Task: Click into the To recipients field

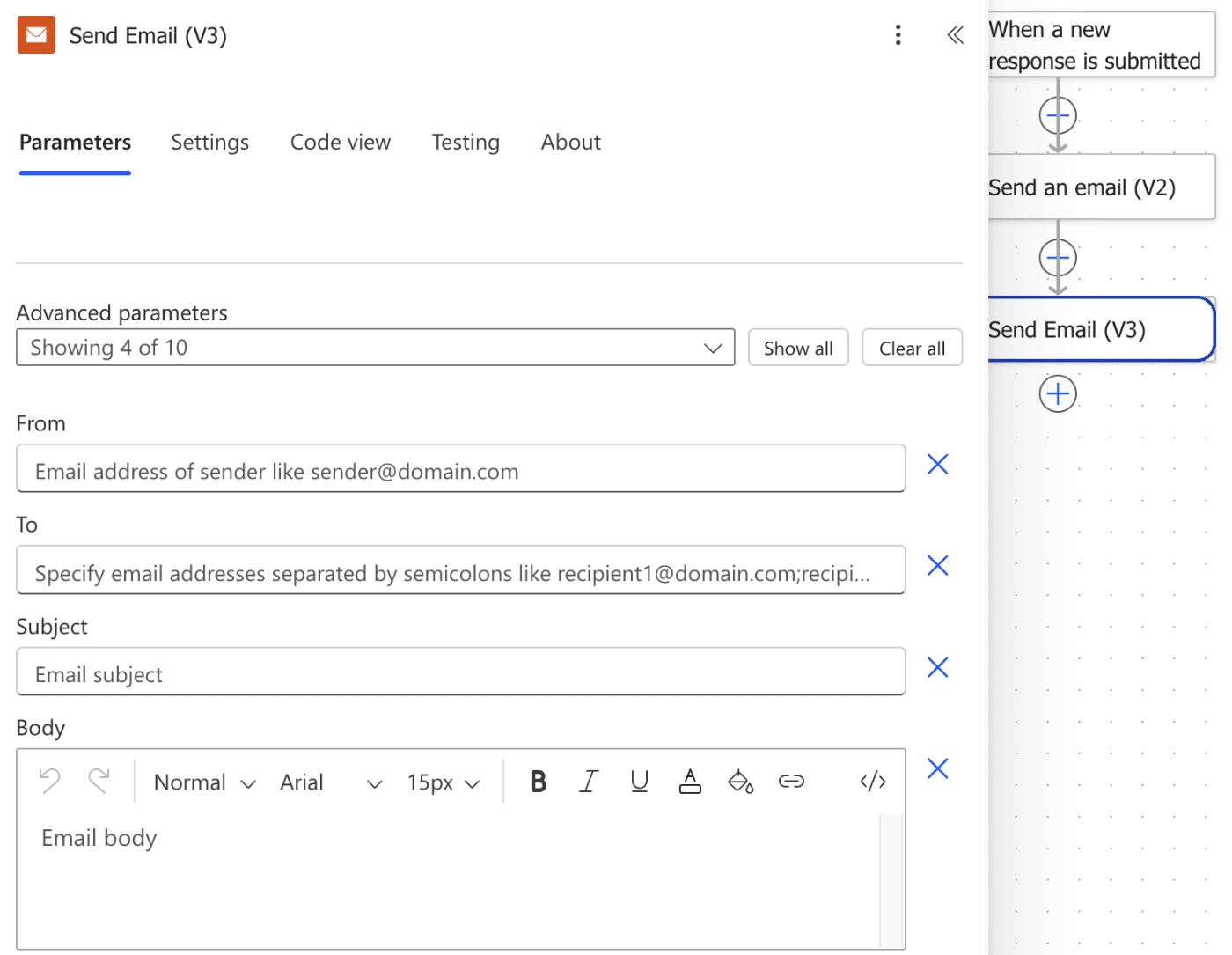Action: 461,570
